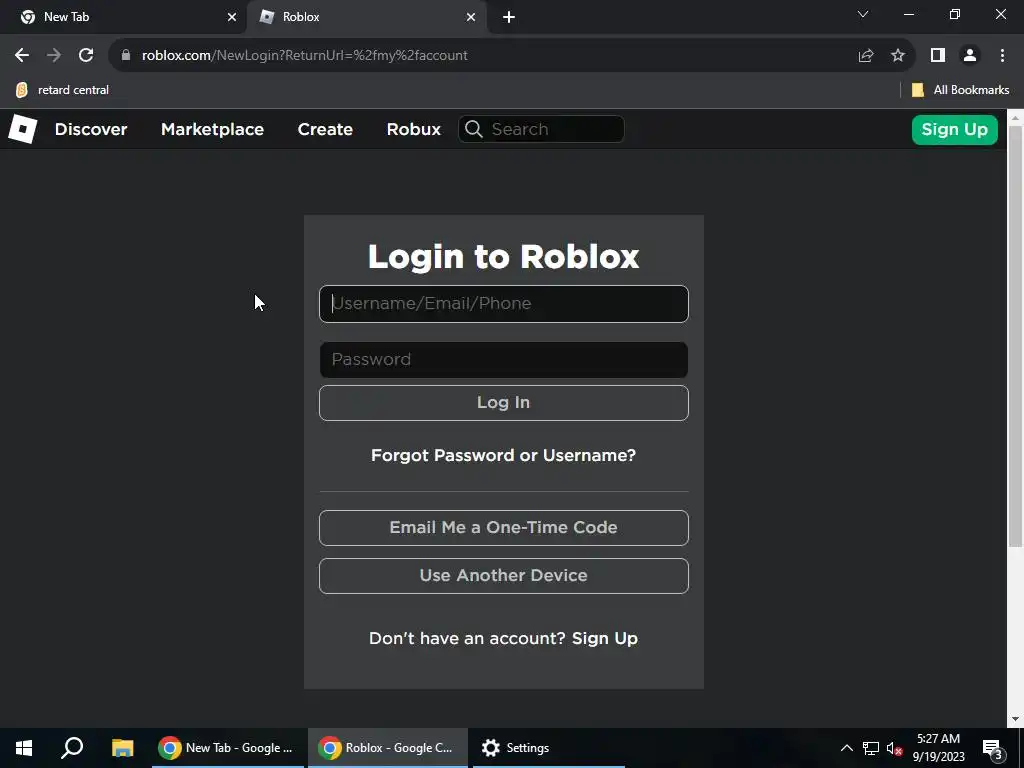The height and width of the screenshot is (768, 1024).
Task: Open the Chrome profile avatar icon
Action: (970, 56)
